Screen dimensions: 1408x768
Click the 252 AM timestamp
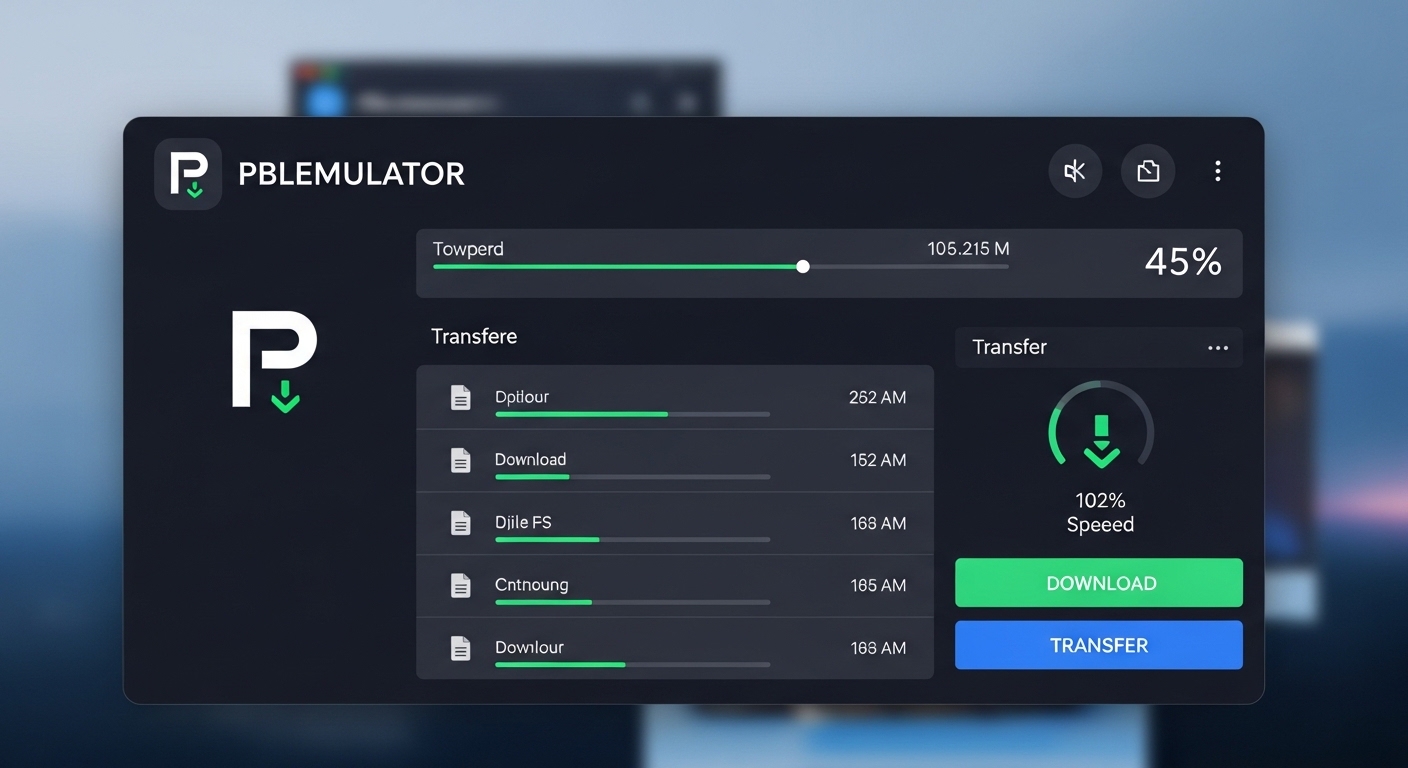(877, 397)
